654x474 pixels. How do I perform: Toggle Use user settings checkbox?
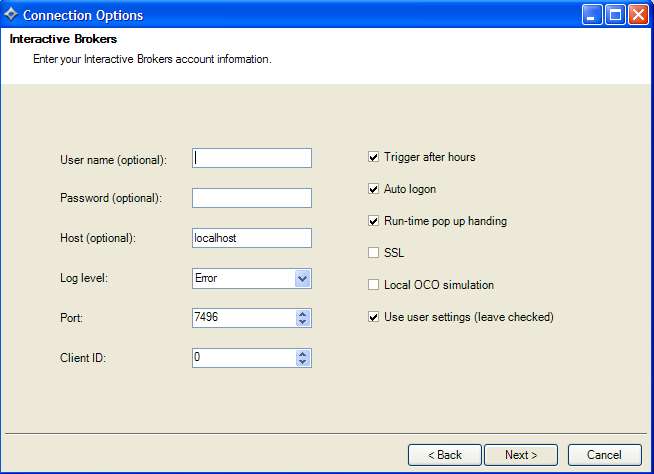coord(373,317)
